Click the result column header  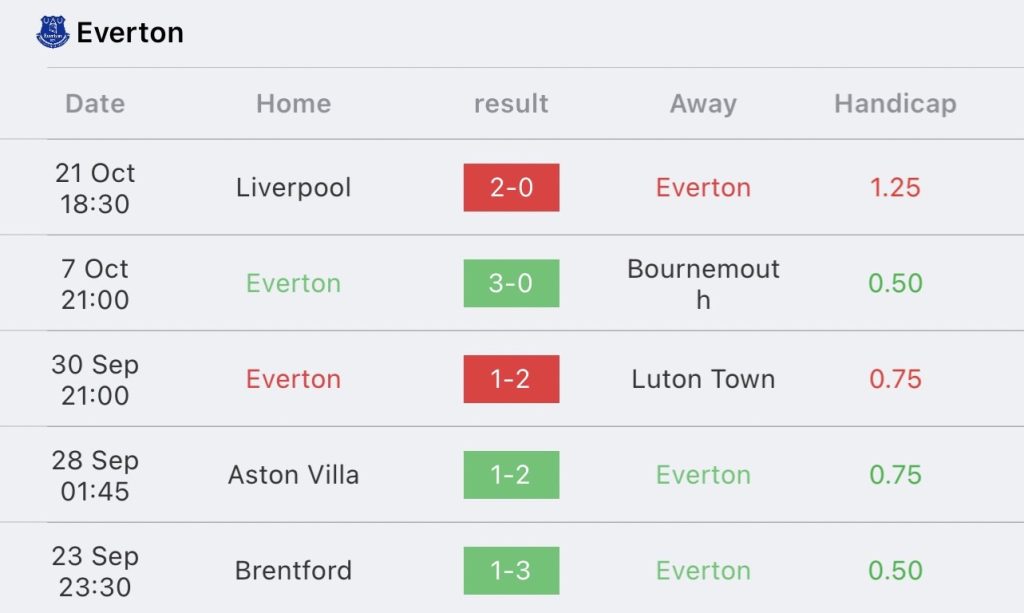(511, 103)
